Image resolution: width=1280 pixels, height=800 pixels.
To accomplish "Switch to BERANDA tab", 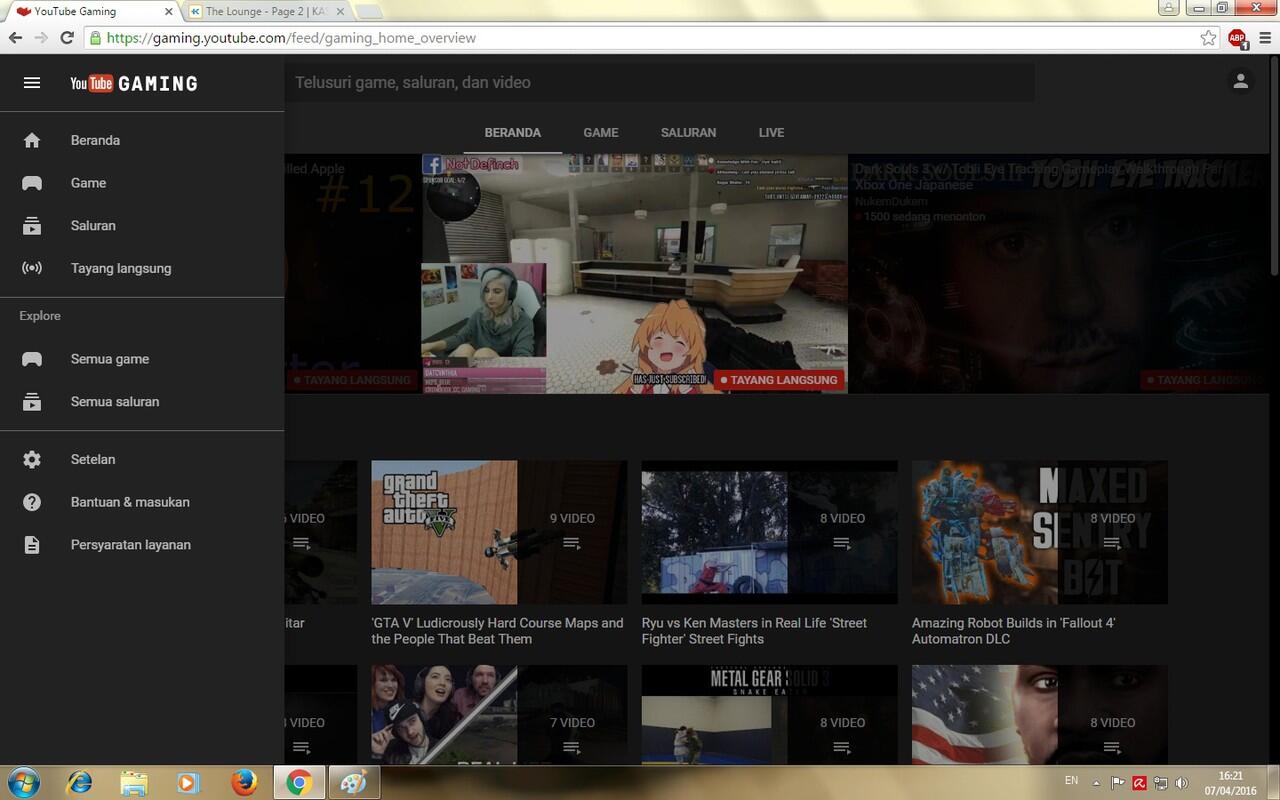I will [513, 133].
